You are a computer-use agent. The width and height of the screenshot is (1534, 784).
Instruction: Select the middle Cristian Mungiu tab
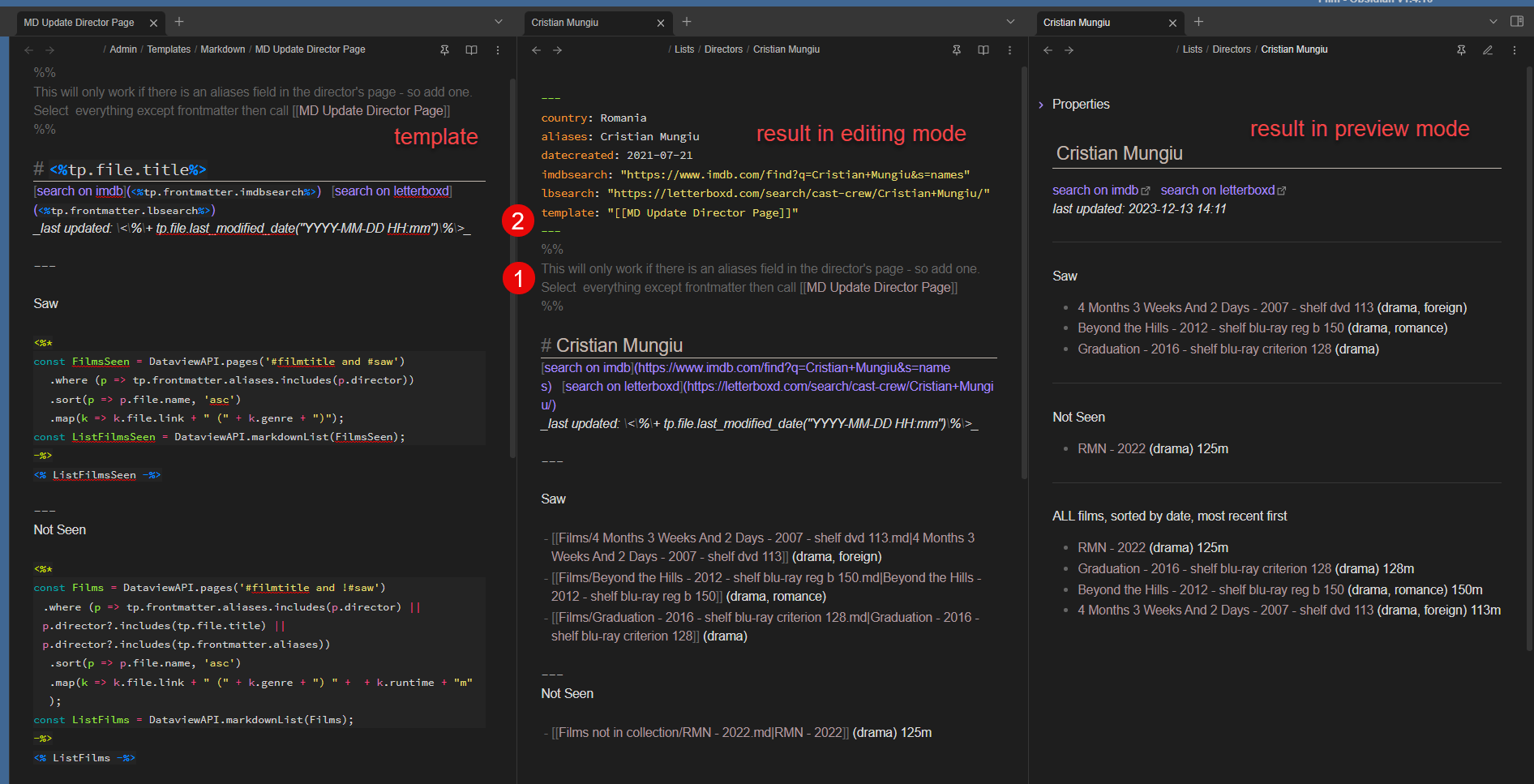(x=565, y=23)
